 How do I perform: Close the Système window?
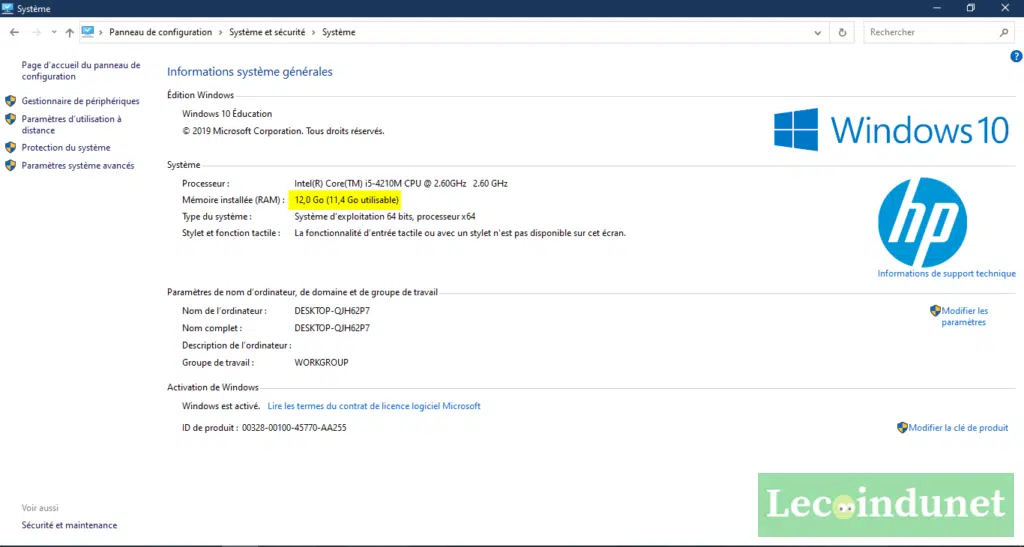(1005, 8)
